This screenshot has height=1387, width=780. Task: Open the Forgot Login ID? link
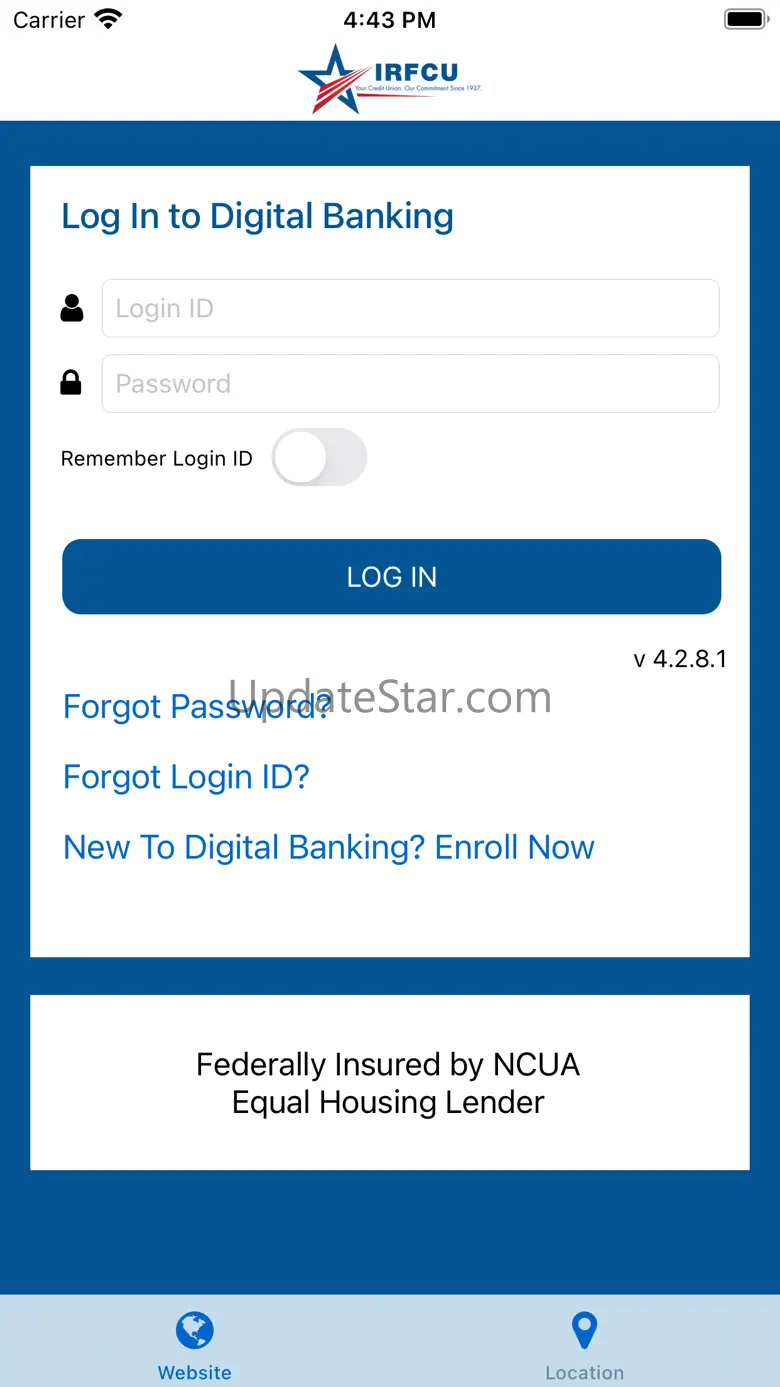click(186, 777)
